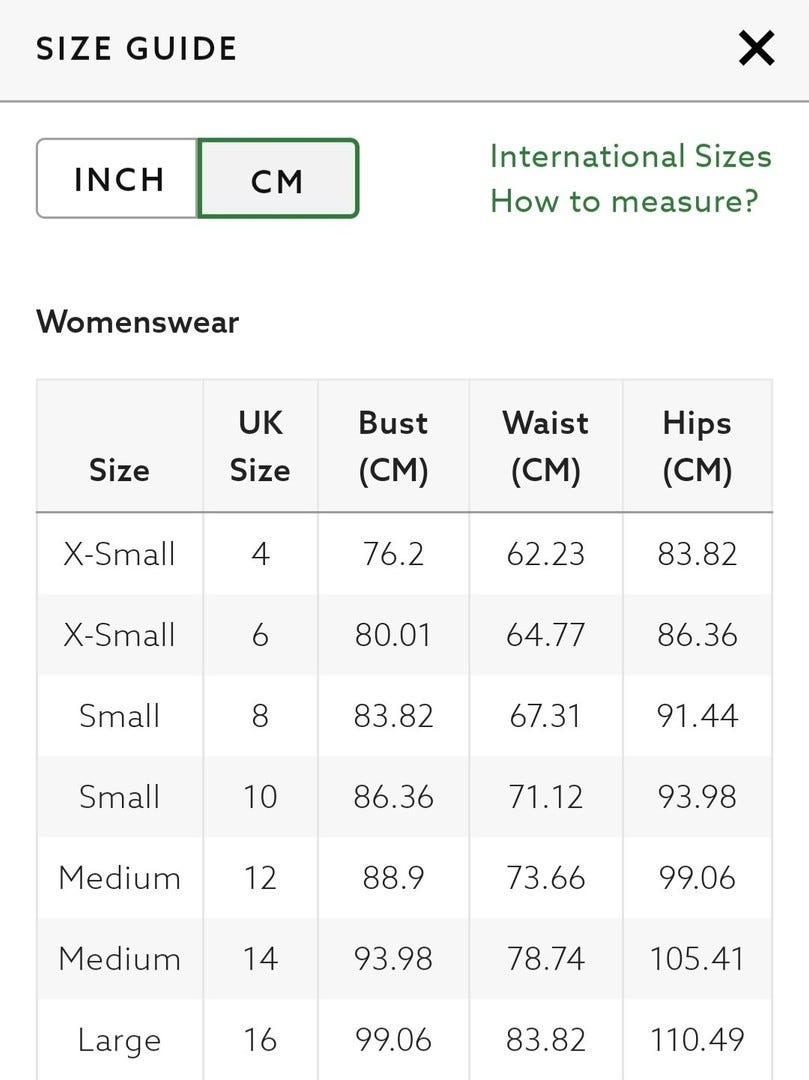Click the UK size 10 cell

[x=260, y=797]
